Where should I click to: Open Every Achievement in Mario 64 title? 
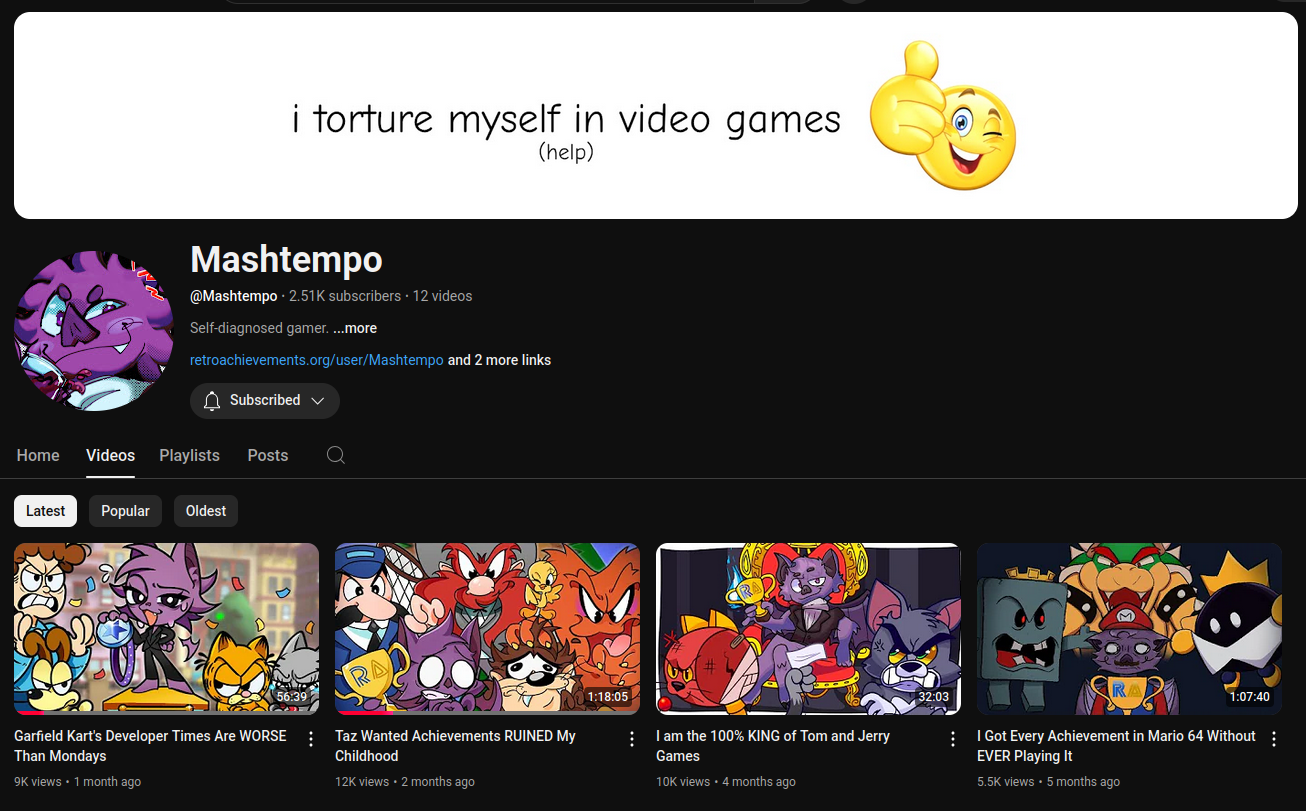pyautogui.click(x=1116, y=746)
